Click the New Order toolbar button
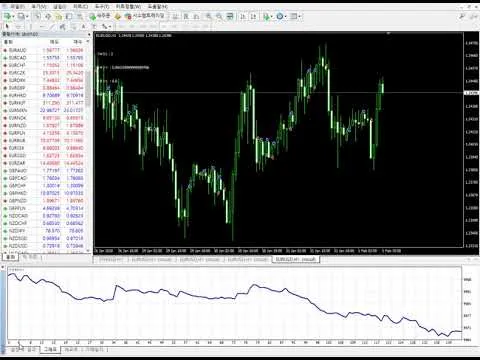Image resolution: width=480 pixels, height=360 pixels. click(x=99, y=16)
